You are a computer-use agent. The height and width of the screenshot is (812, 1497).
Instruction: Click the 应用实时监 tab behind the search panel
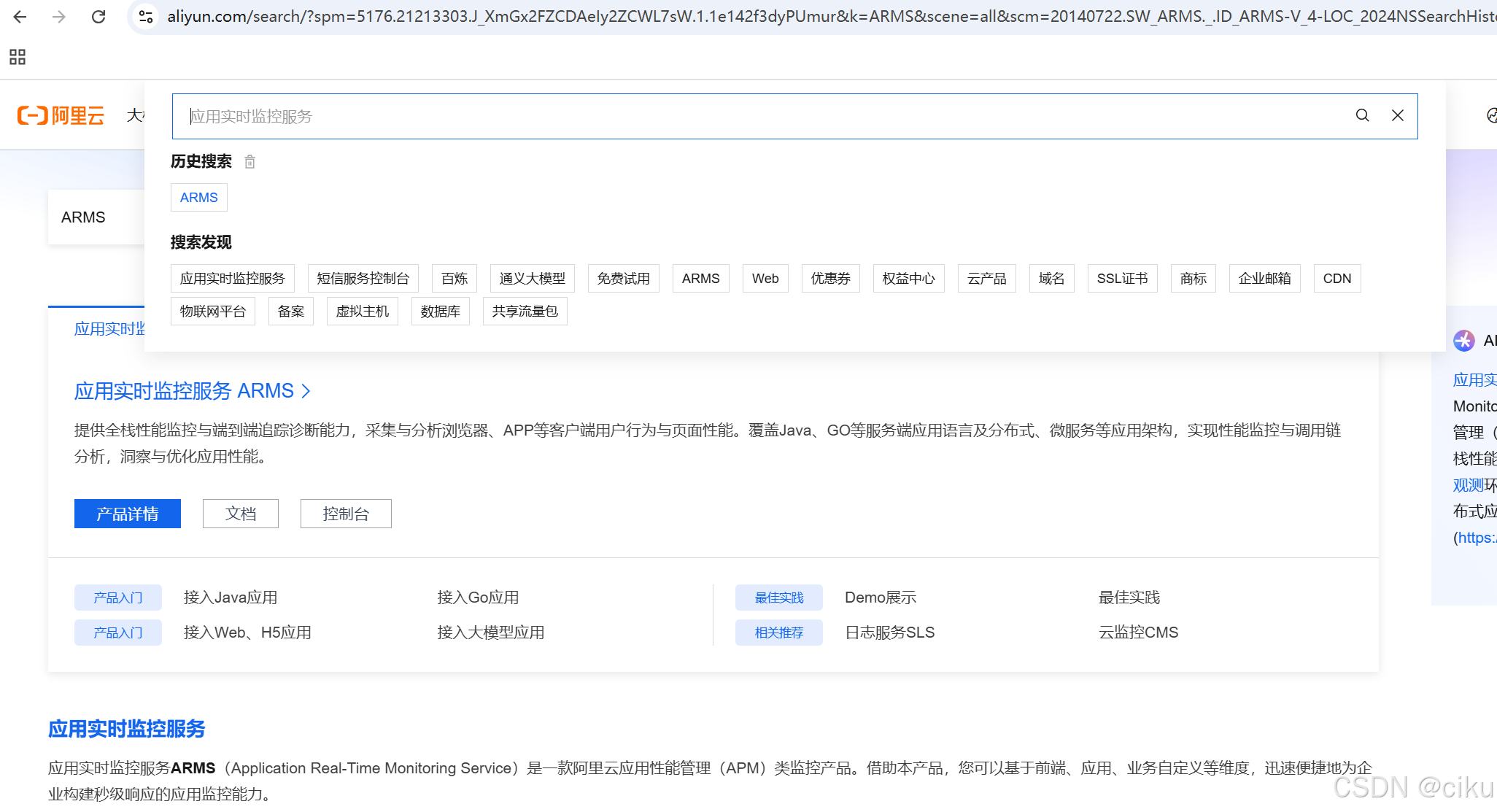[x=109, y=329]
